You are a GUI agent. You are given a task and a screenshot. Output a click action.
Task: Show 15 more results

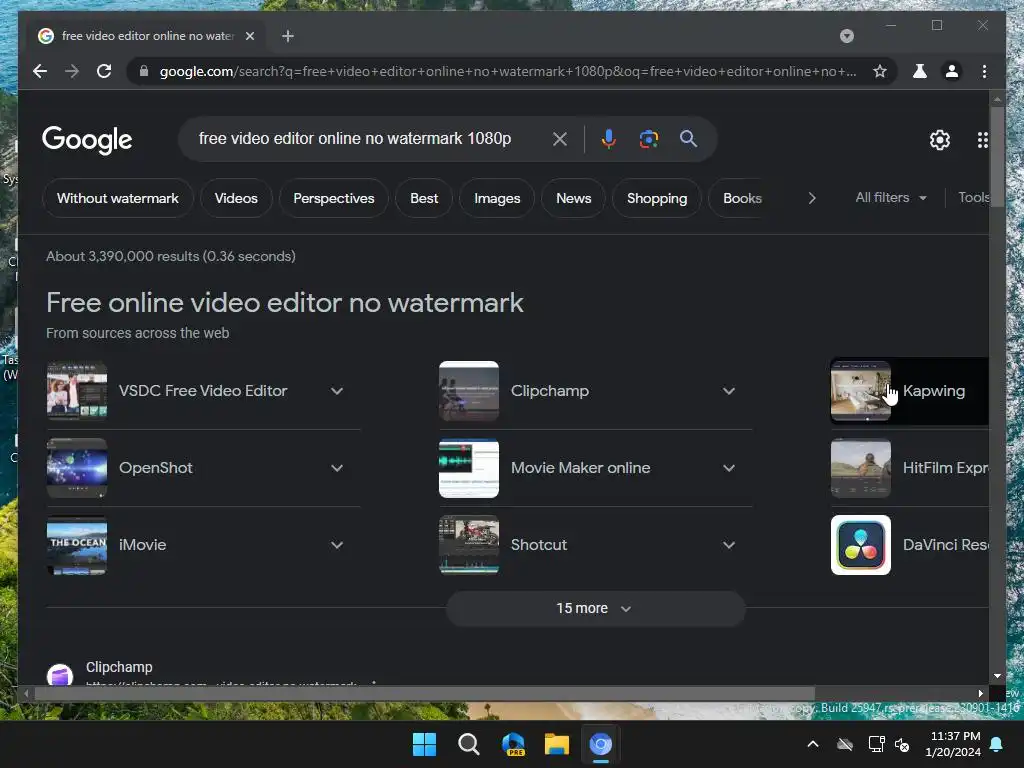coord(595,609)
